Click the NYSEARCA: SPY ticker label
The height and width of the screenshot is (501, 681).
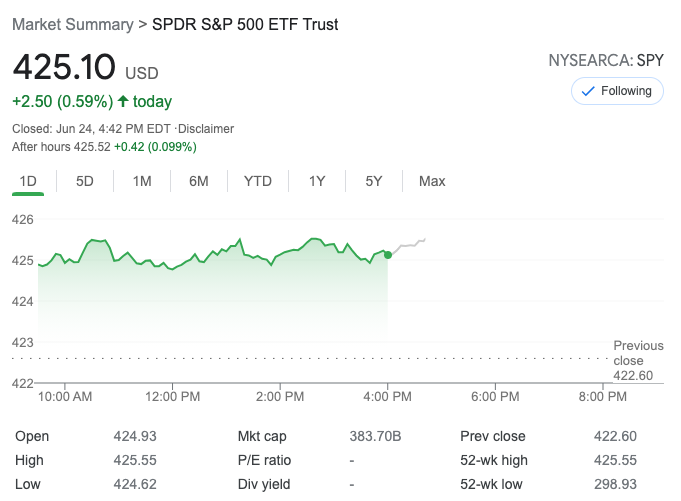click(605, 61)
